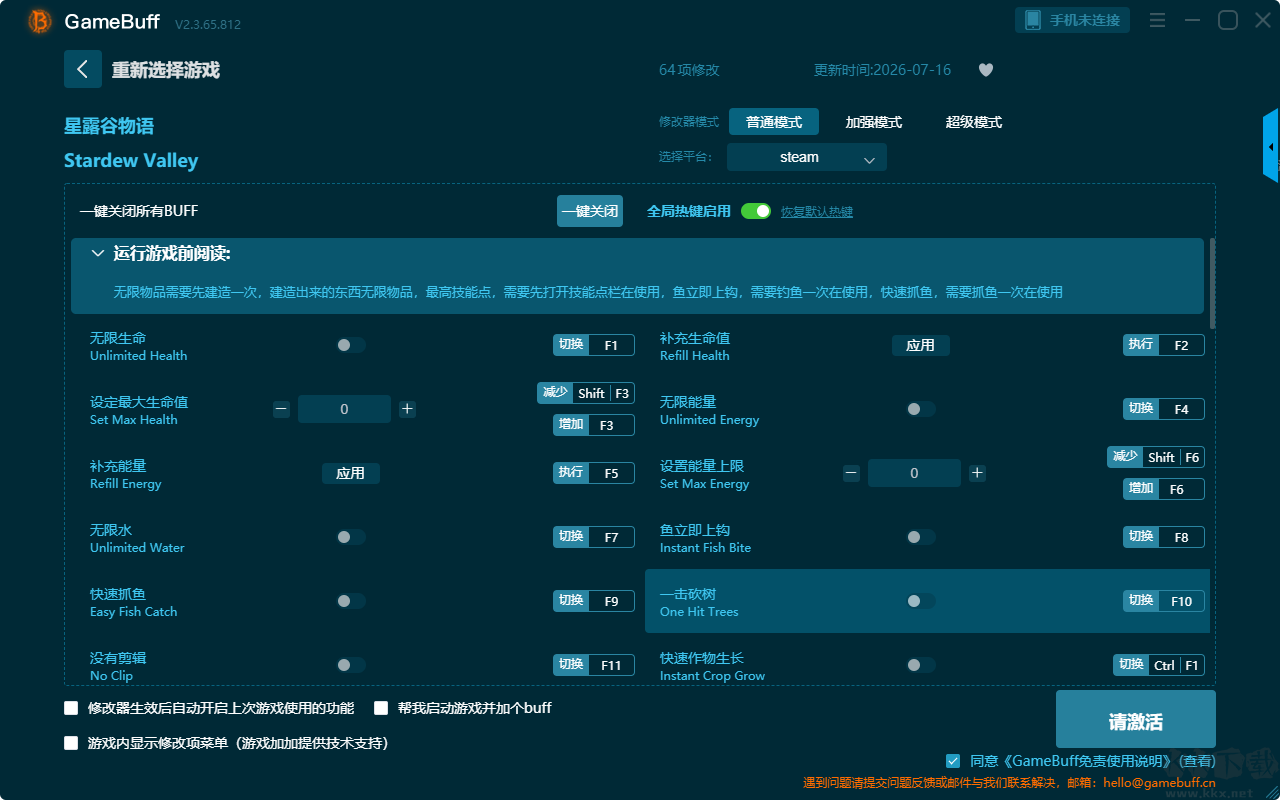1280x800 pixels.
Task: Toggle Instant Fish Bite switch
Action: pos(920,537)
